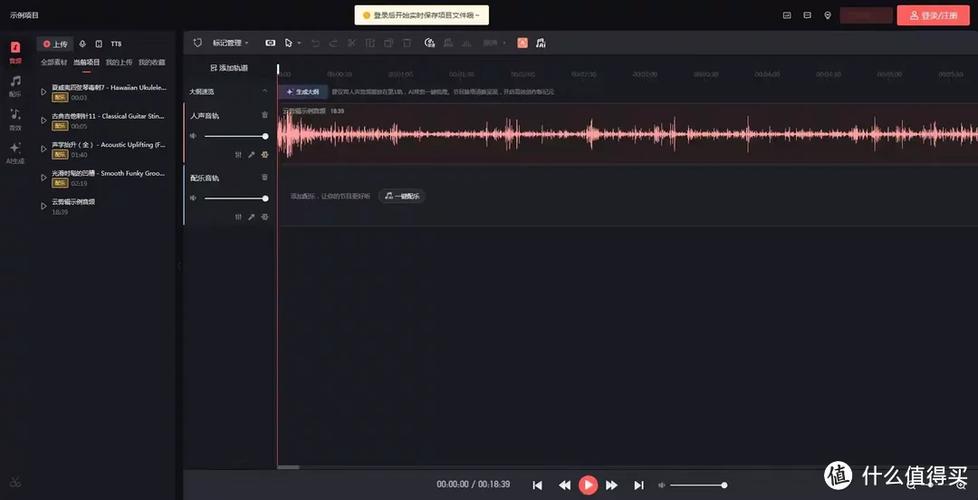Switch to the 我的上传 tab
Screen dimensions: 978x500
(x=119, y=62)
